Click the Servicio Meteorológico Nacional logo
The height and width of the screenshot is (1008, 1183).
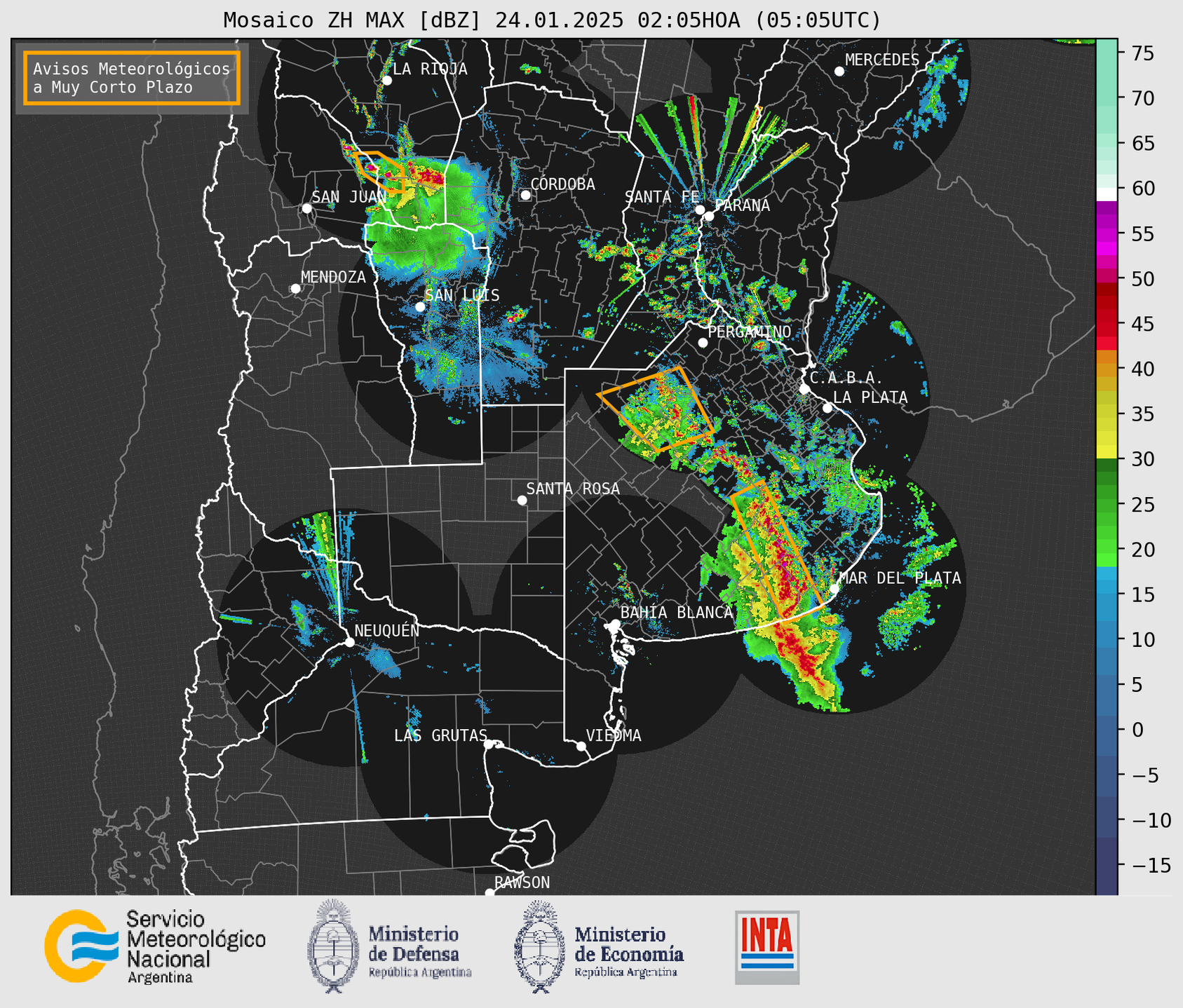(x=155, y=947)
